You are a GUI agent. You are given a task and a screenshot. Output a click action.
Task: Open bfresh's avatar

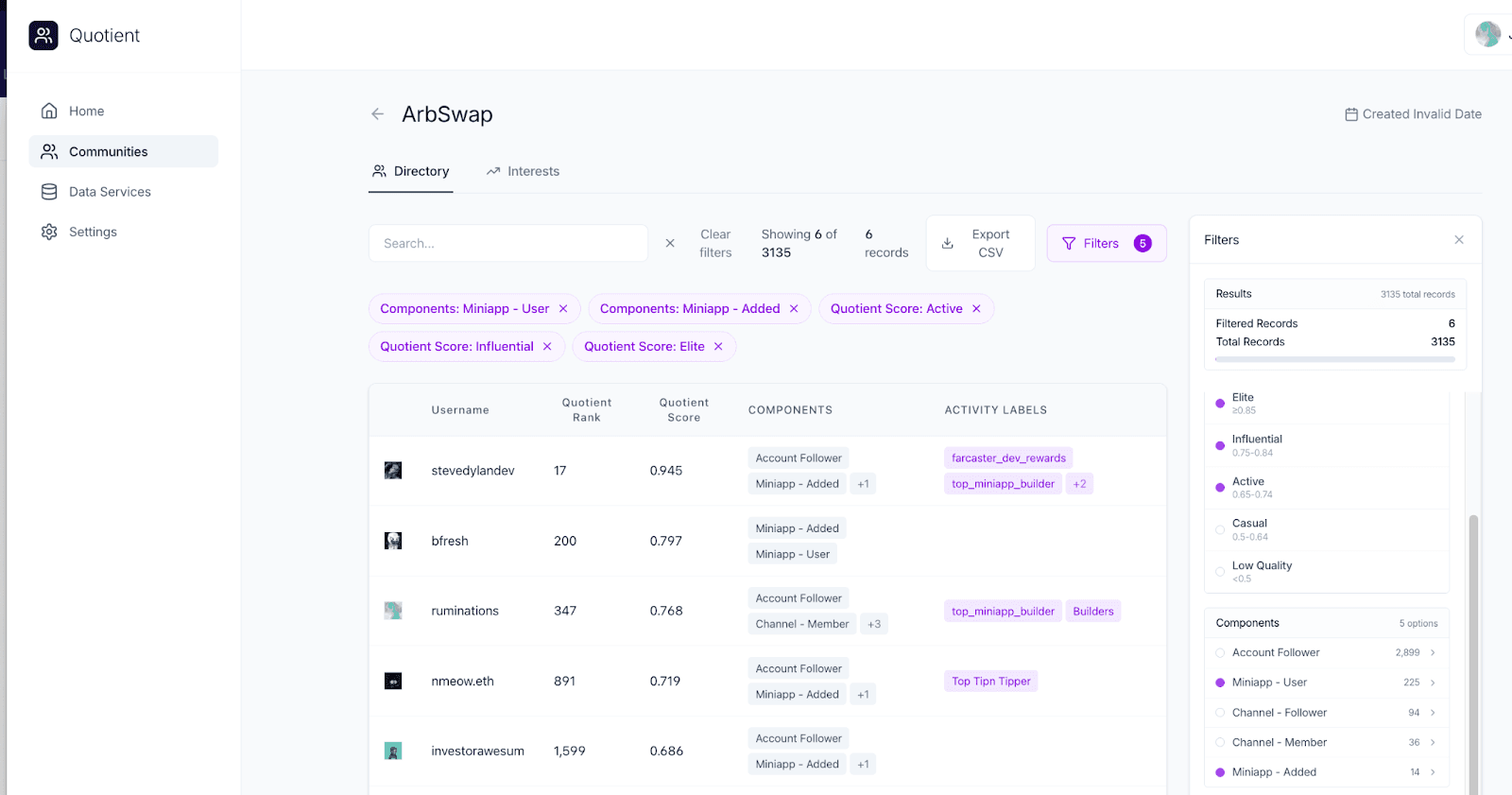[x=393, y=541]
